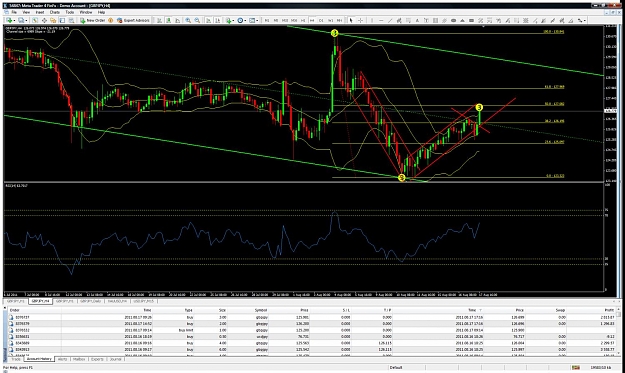
Task: Click the new chart toolbar icon
Action: 9,20
